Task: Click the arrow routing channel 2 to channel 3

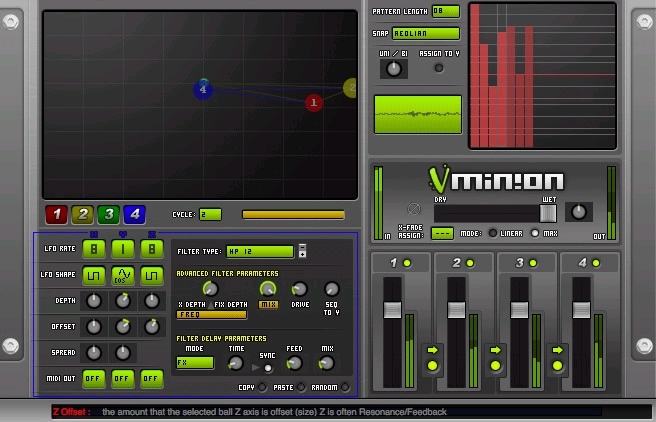Action: tap(495, 350)
